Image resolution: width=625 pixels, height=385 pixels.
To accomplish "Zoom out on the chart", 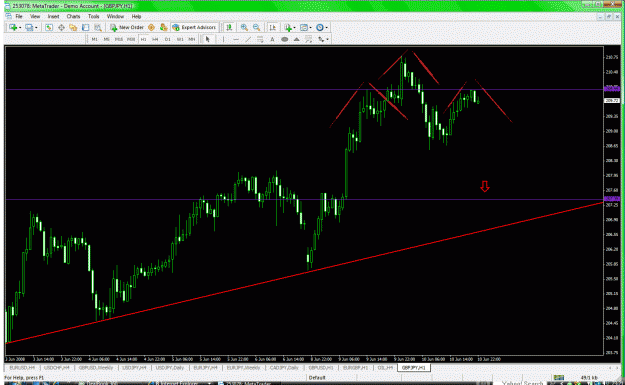I will 257,28.
